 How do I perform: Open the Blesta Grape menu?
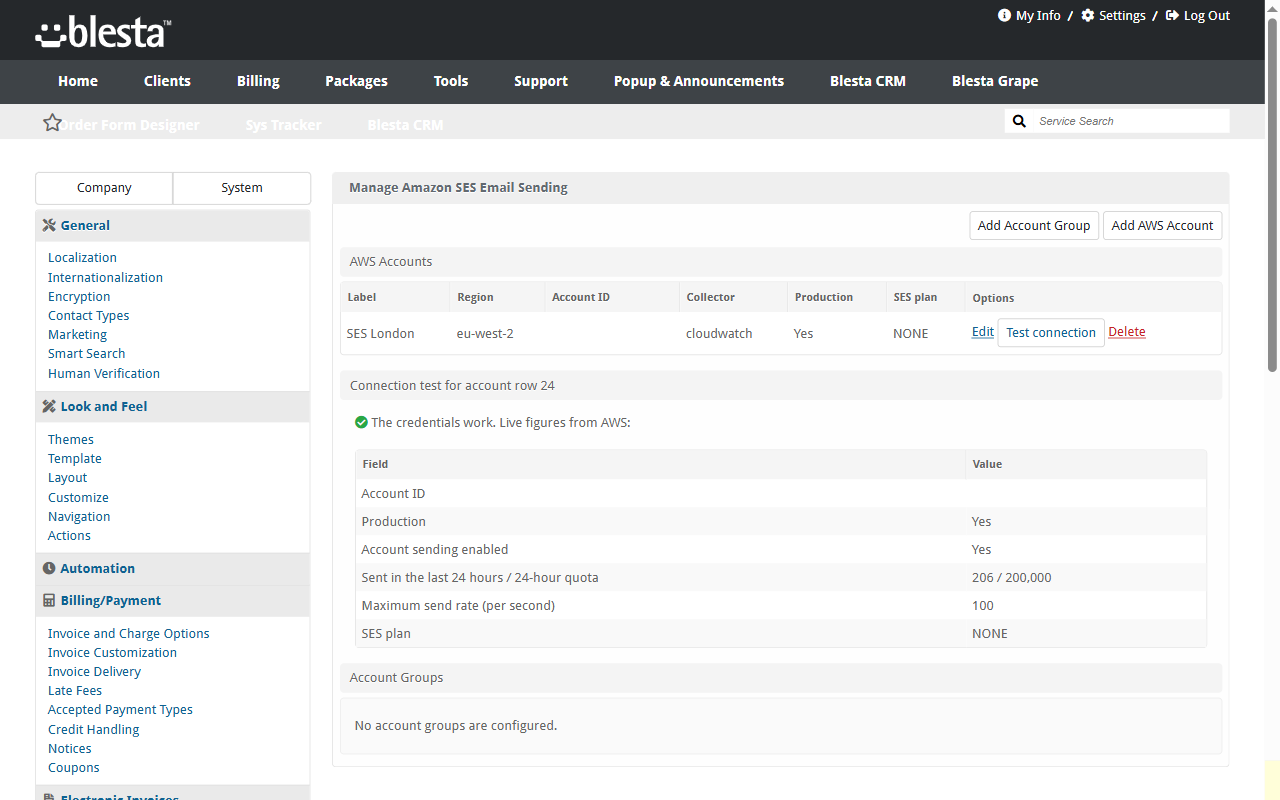(x=995, y=81)
